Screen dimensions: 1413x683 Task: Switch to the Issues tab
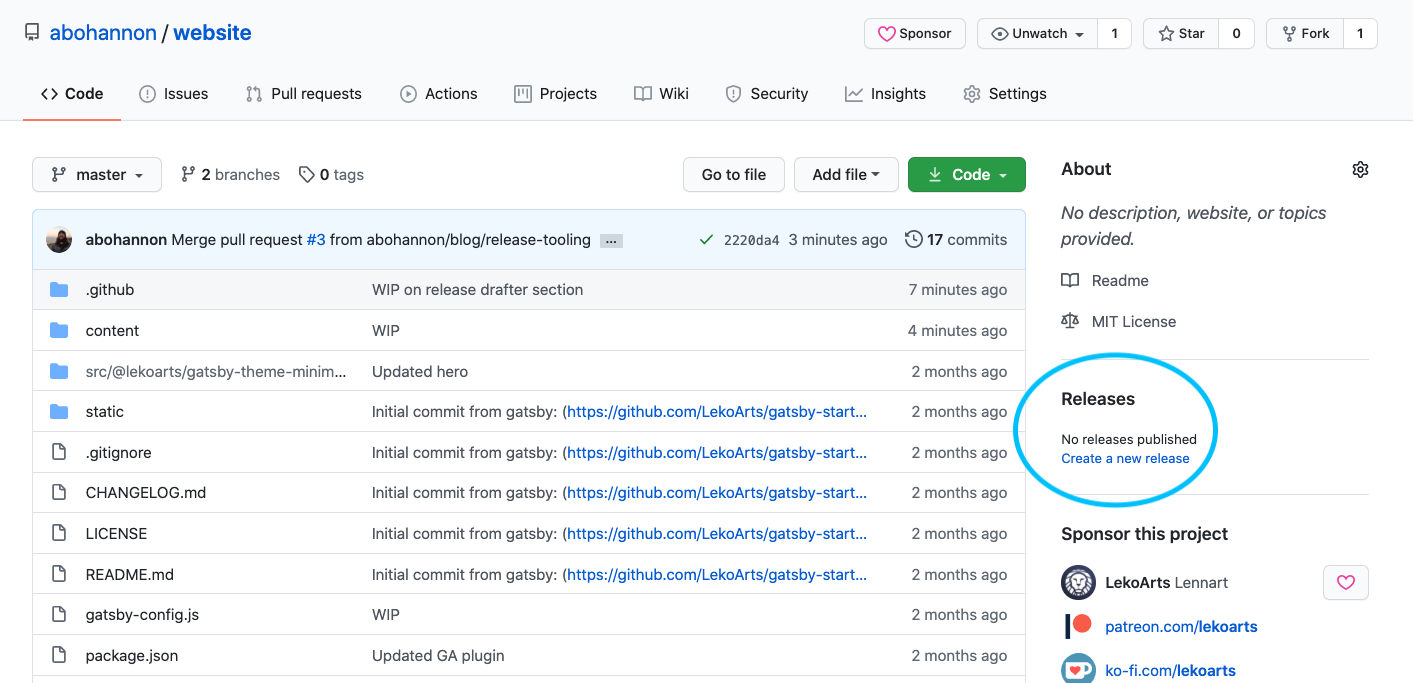click(174, 93)
